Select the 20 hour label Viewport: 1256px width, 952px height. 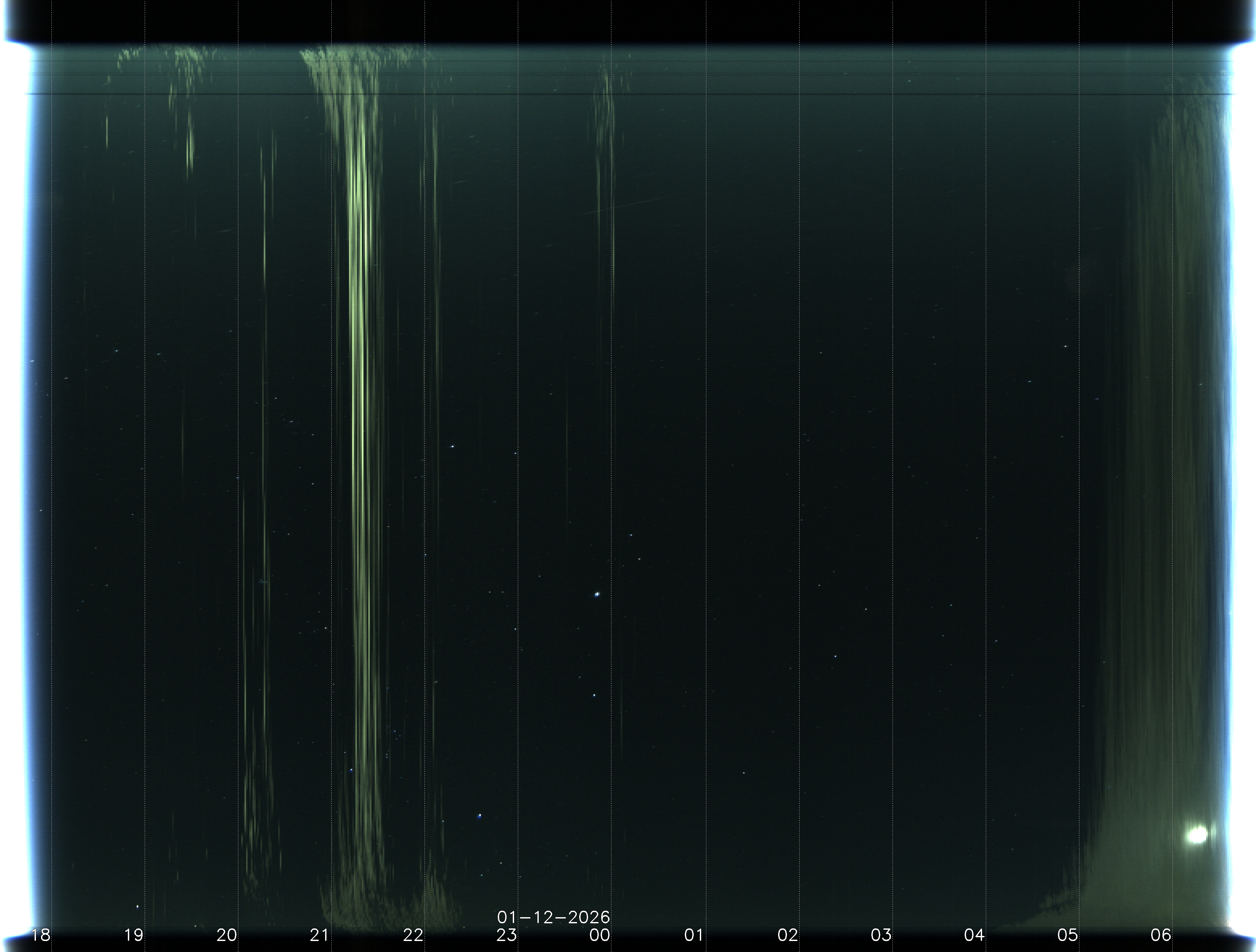pos(227,934)
